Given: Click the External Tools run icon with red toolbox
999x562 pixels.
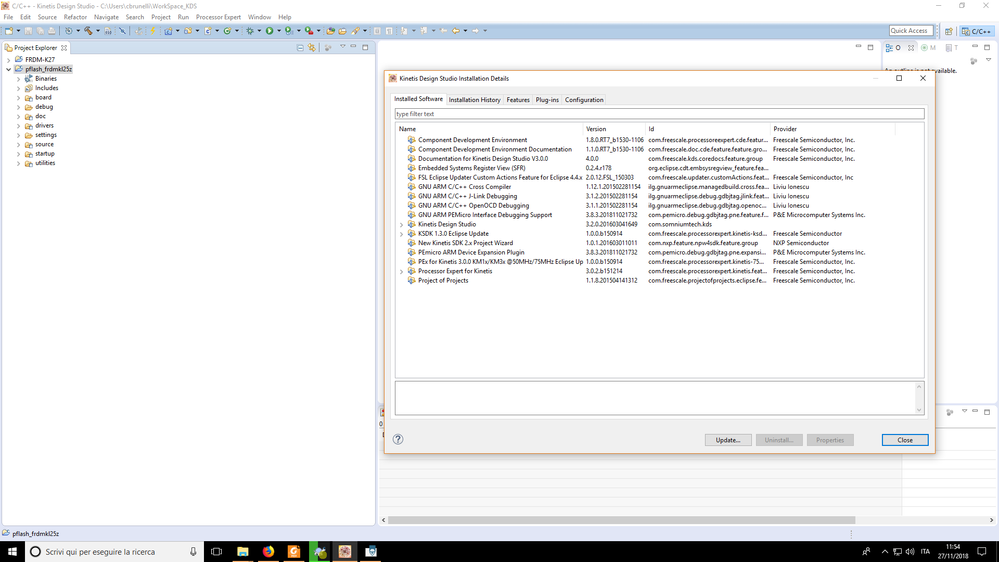Looking at the screenshot, I should [x=309, y=31].
